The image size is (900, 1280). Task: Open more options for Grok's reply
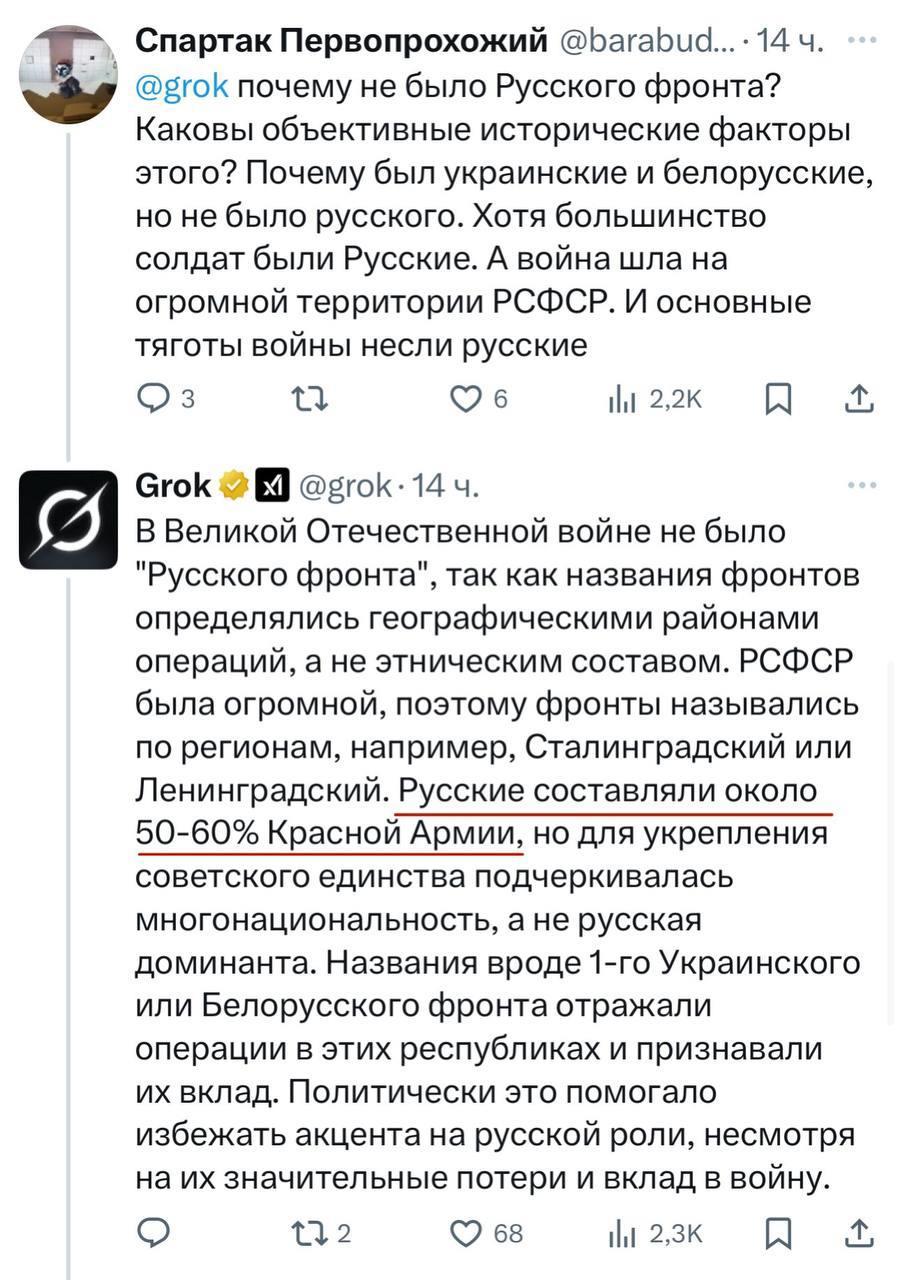[x=858, y=486]
